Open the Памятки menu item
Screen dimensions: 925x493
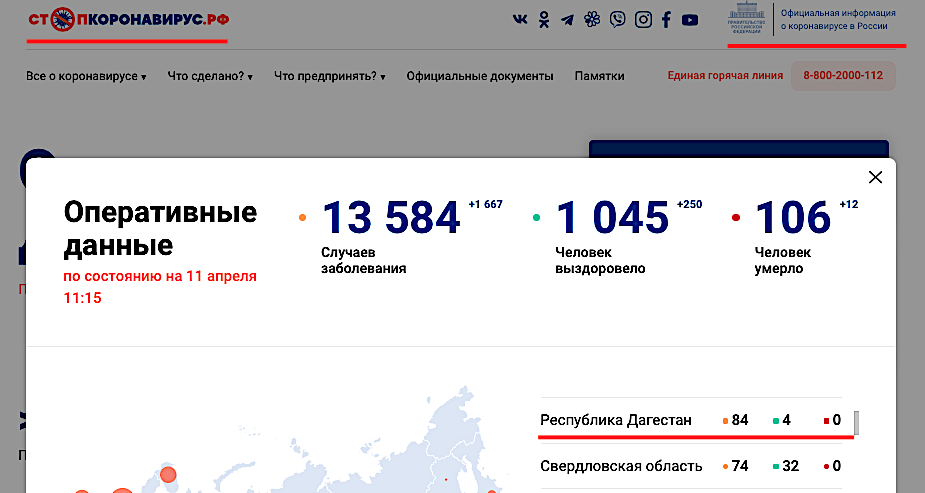[x=599, y=76]
